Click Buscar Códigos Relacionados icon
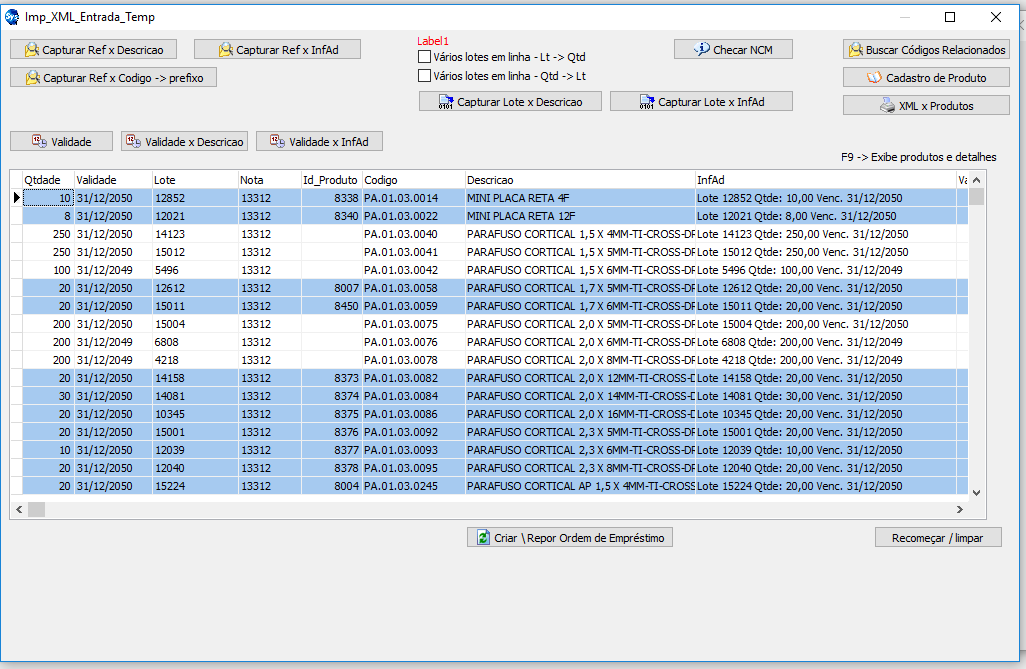The image size is (1026, 669). pyautogui.click(x=856, y=50)
